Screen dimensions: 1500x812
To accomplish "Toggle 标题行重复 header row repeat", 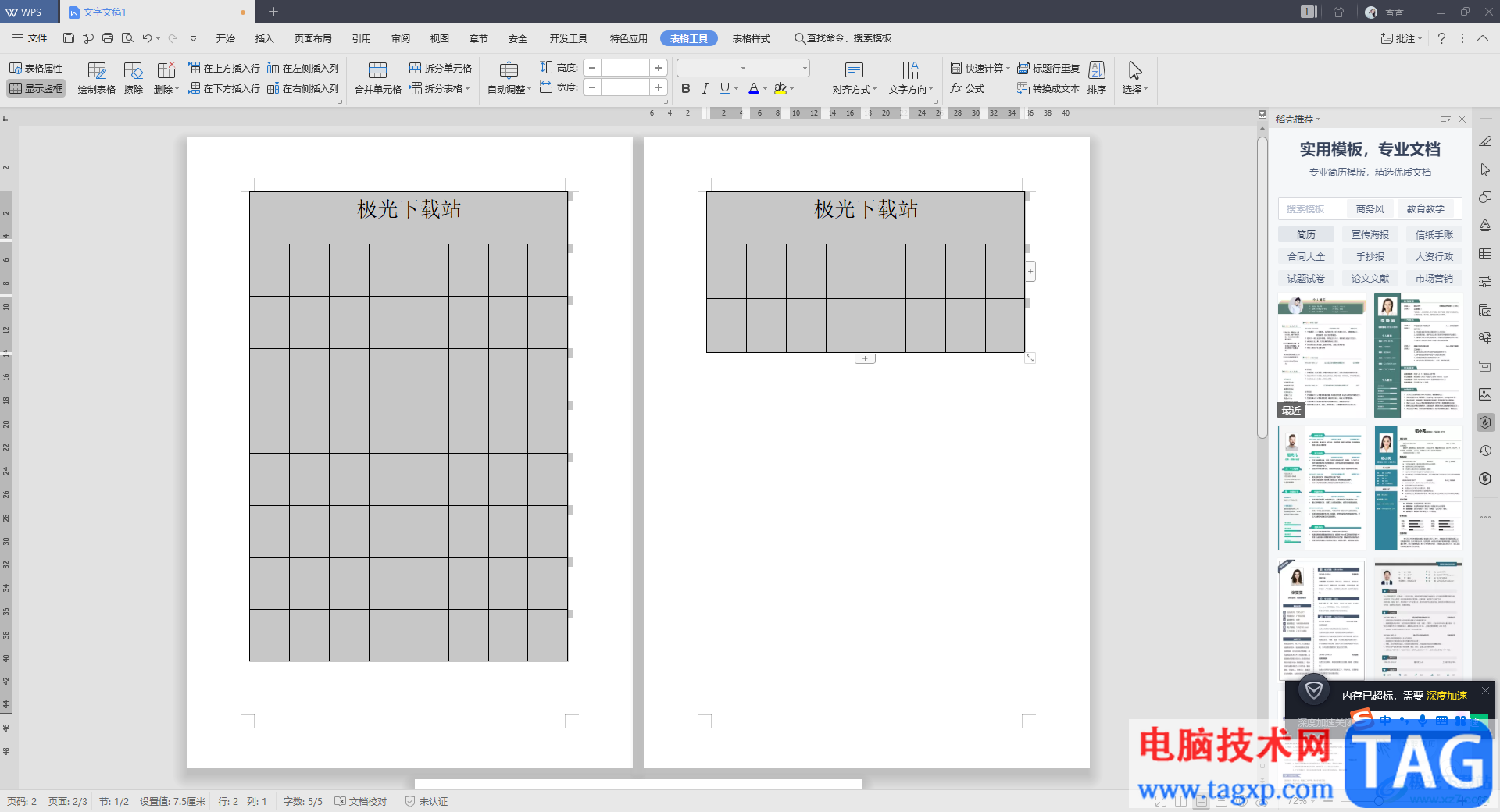I will (1048, 68).
